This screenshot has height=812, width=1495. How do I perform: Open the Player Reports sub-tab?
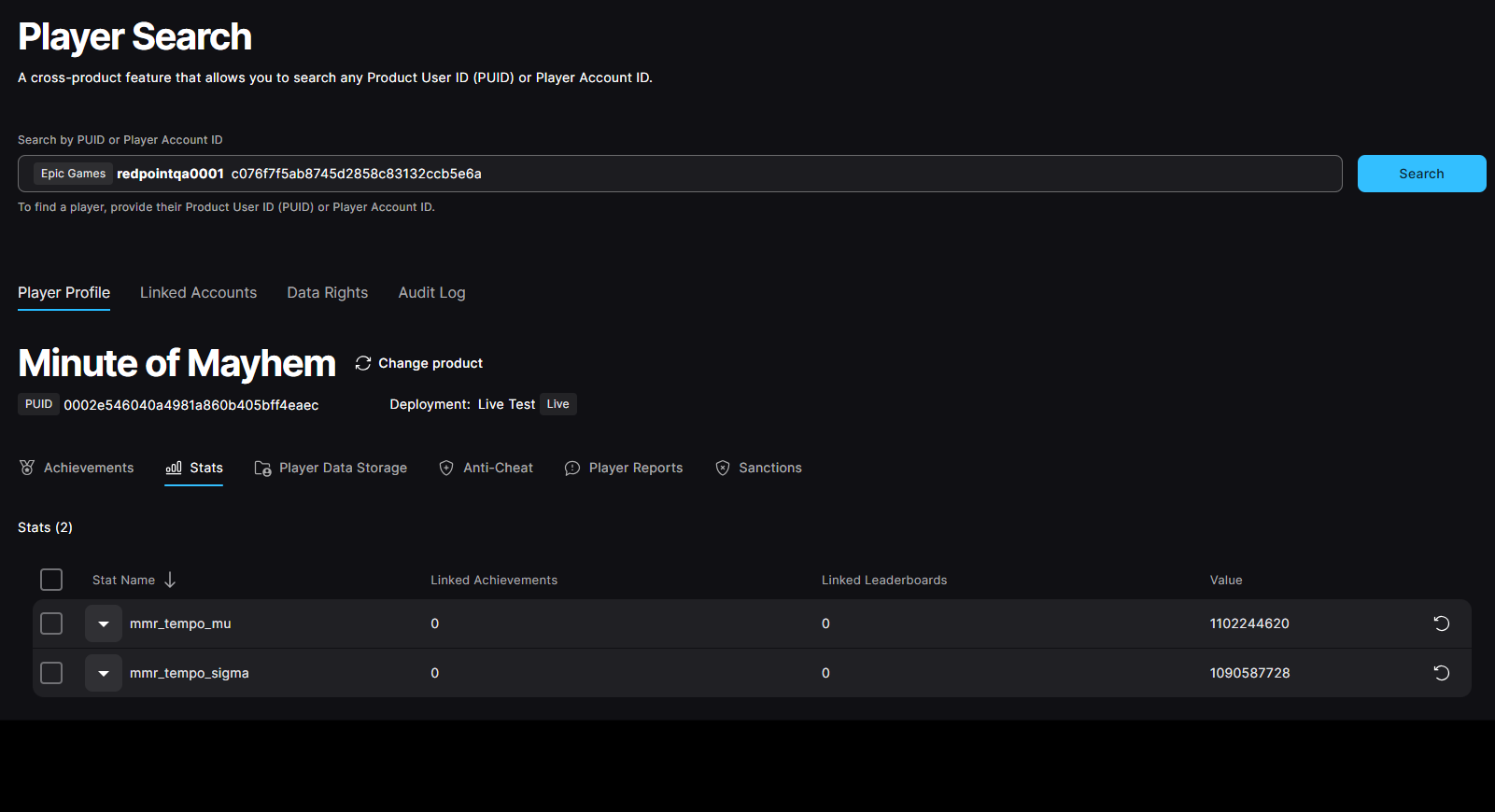tap(624, 468)
